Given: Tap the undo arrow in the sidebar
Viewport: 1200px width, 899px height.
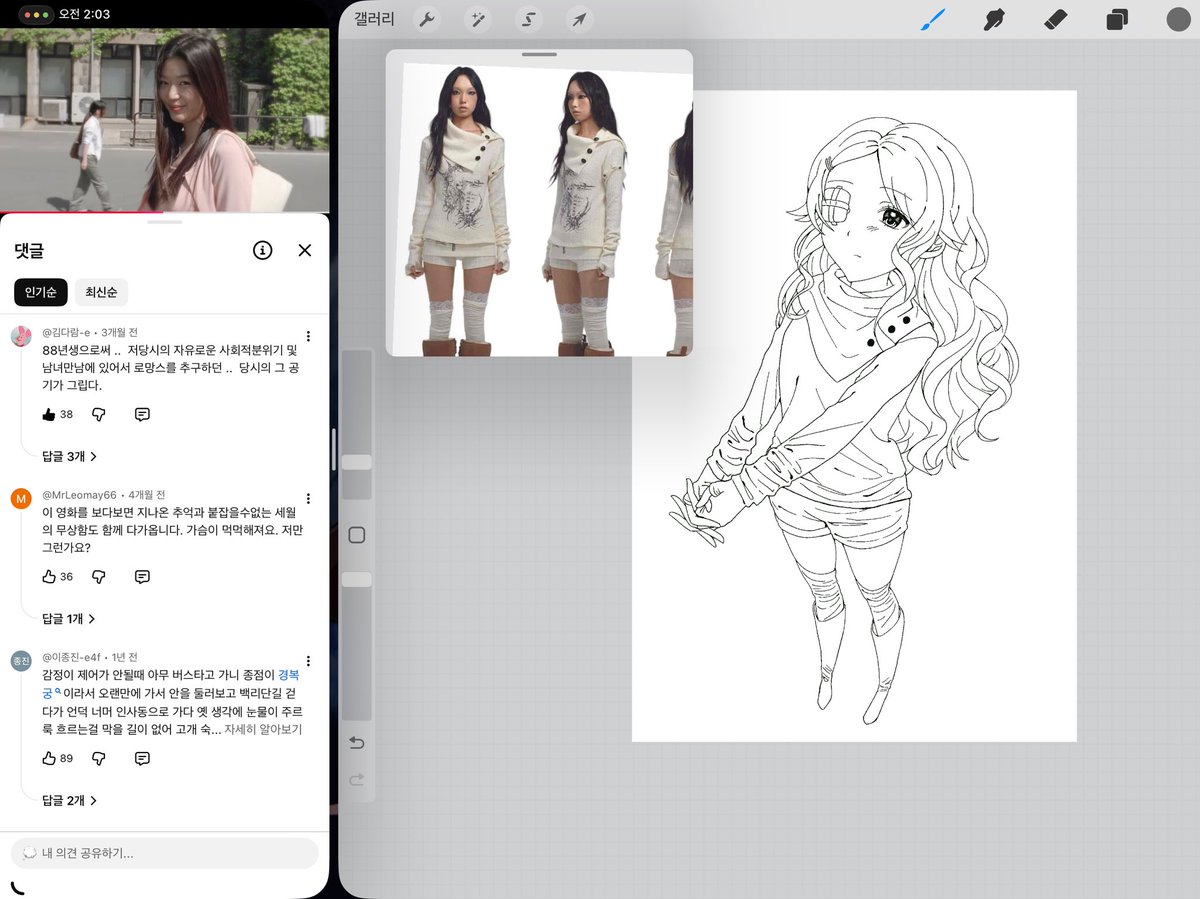Looking at the screenshot, I should (356, 743).
